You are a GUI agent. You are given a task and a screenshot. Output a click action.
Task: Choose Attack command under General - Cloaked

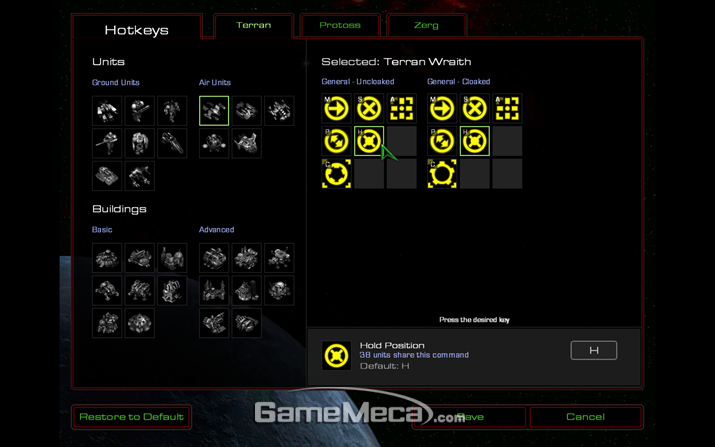[507, 109]
